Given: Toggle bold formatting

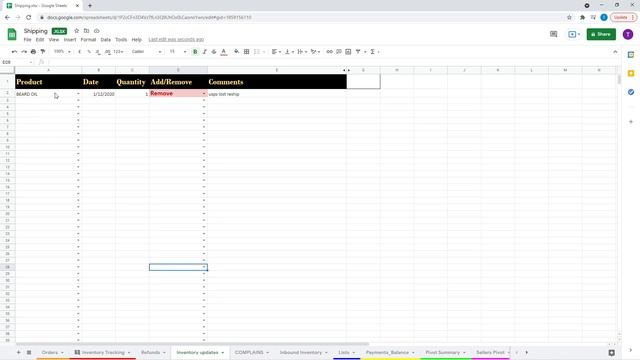Looking at the screenshot, I should pyautogui.click(x=195, y=52).
